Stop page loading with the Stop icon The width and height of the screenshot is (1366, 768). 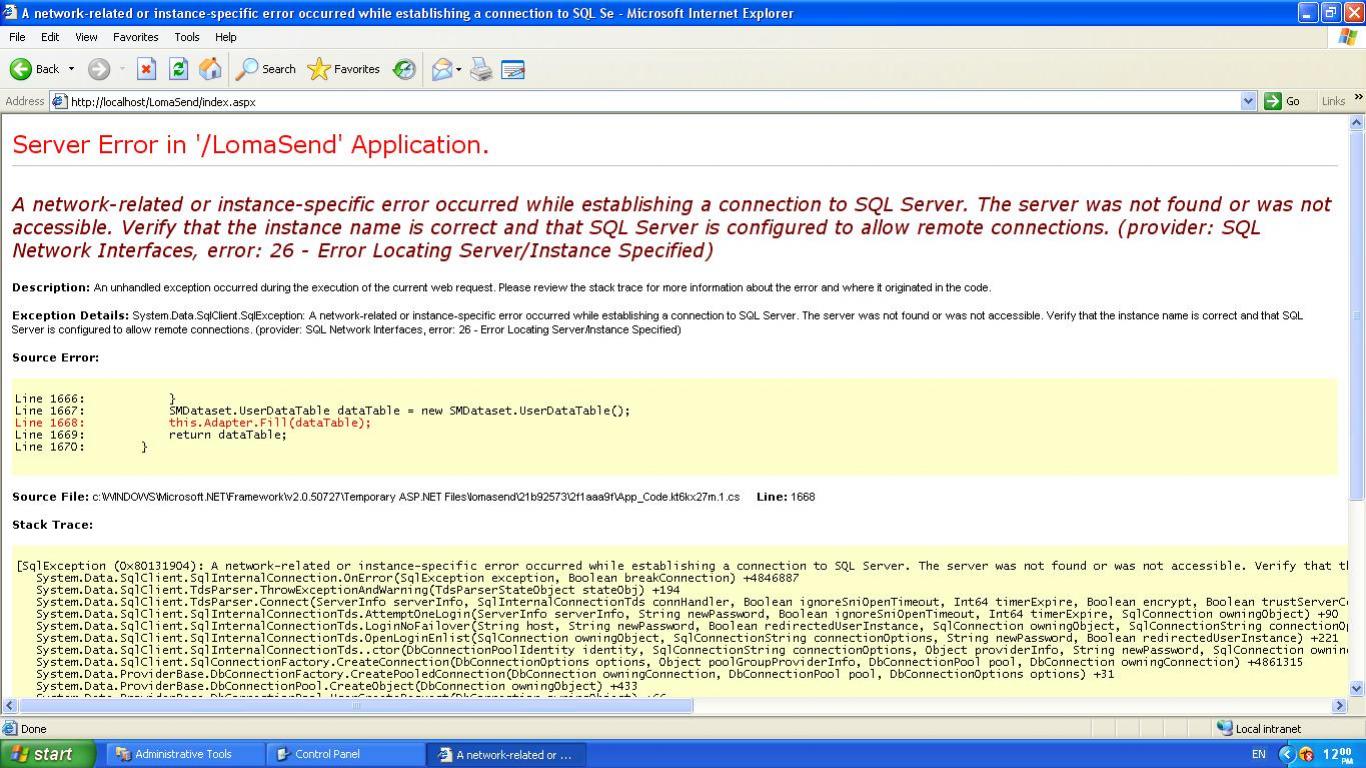pyautogui.click(x=146, y=69)
